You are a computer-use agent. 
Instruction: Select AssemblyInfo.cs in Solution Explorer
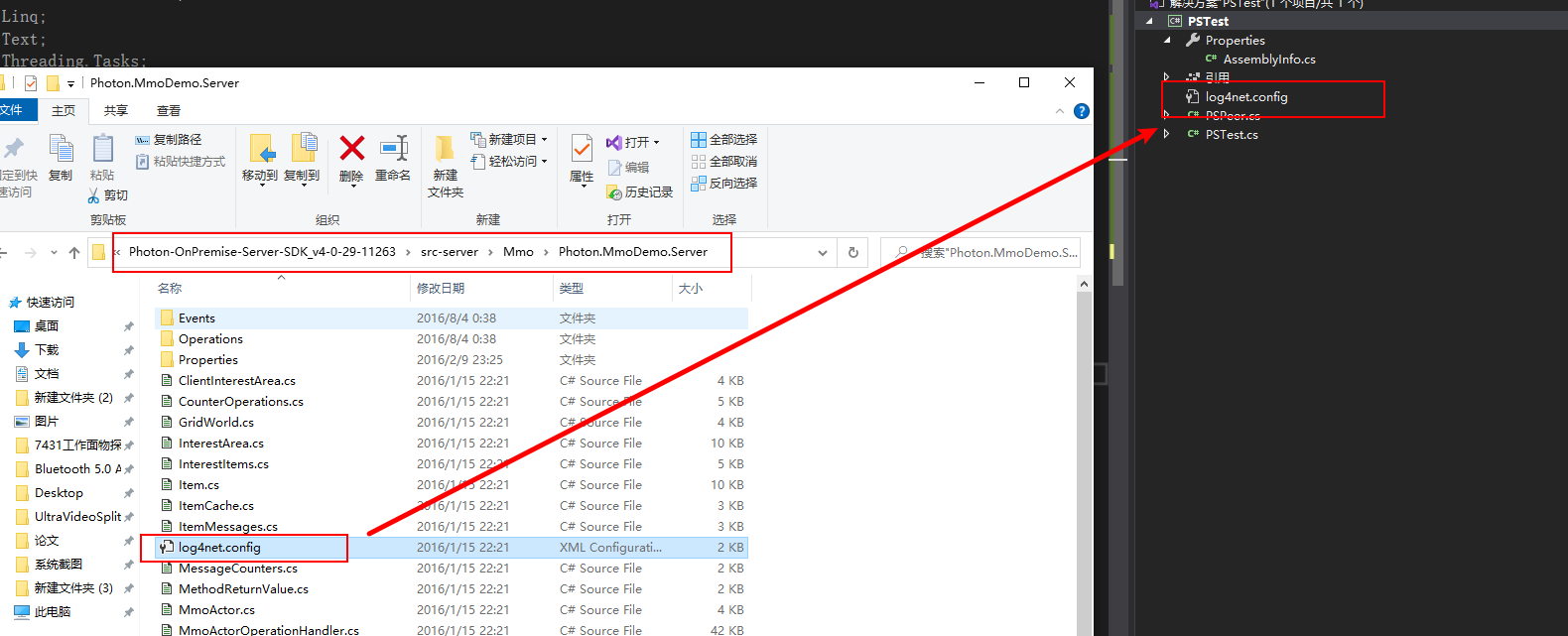(1269, 60)
